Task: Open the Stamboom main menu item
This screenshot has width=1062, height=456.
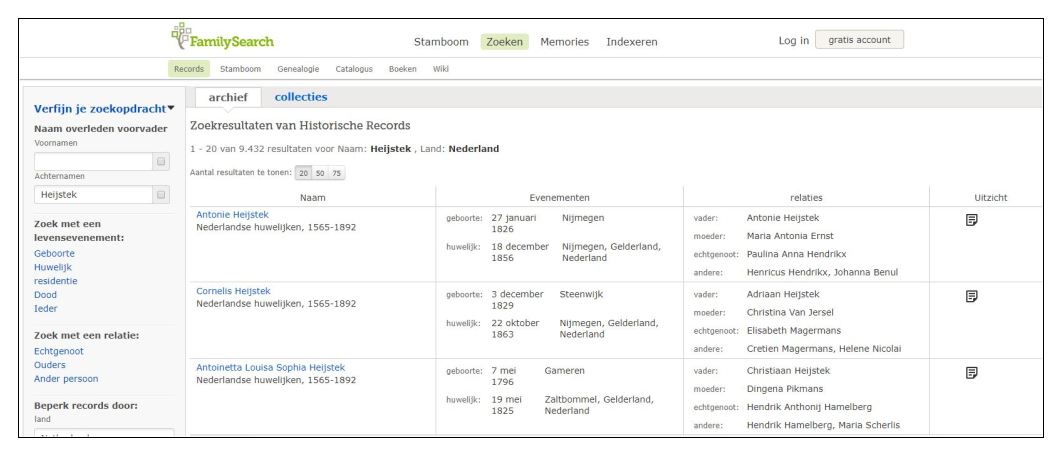Action: click(441, 42)
